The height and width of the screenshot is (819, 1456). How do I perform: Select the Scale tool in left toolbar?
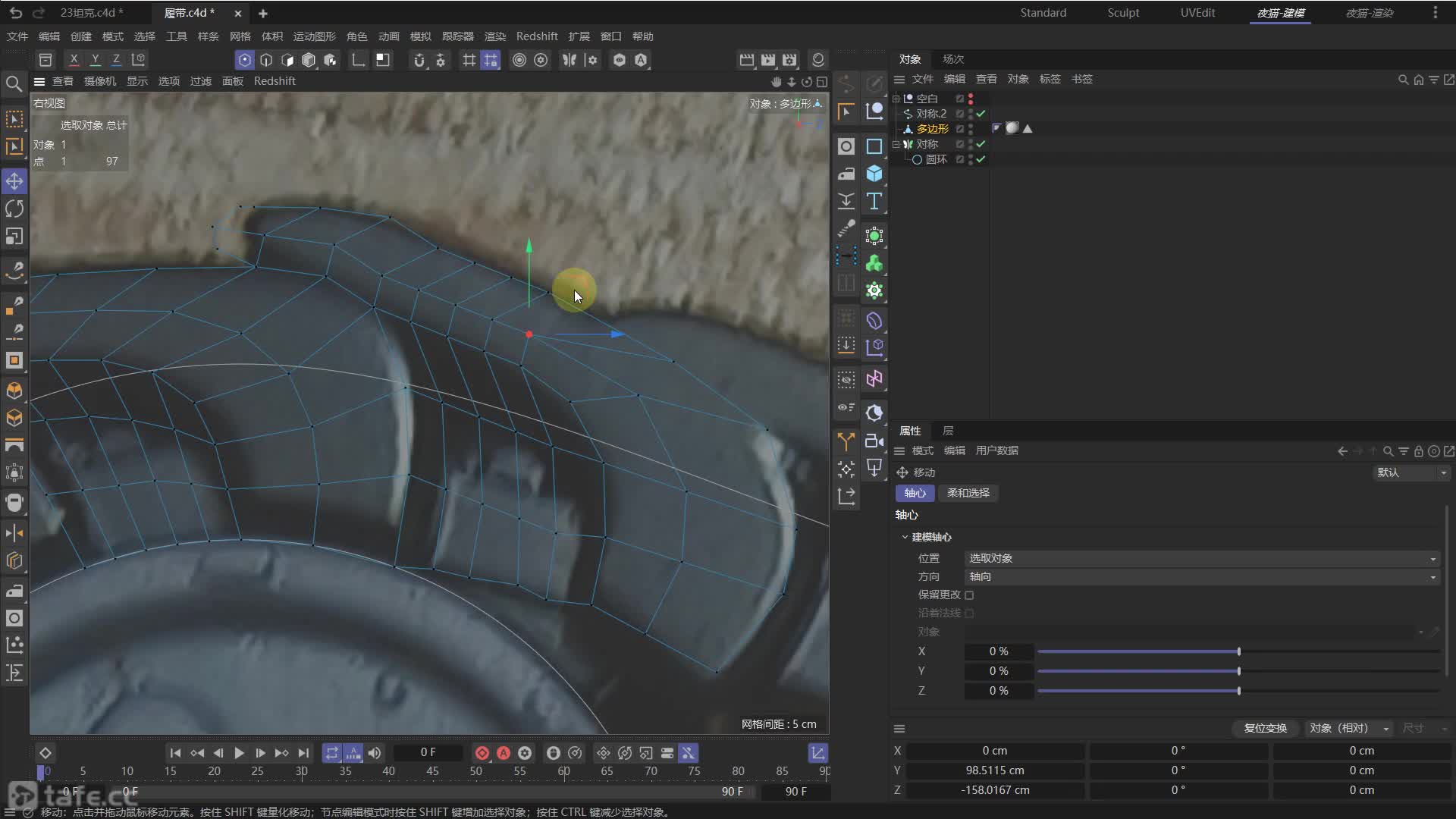coord(14,237)
